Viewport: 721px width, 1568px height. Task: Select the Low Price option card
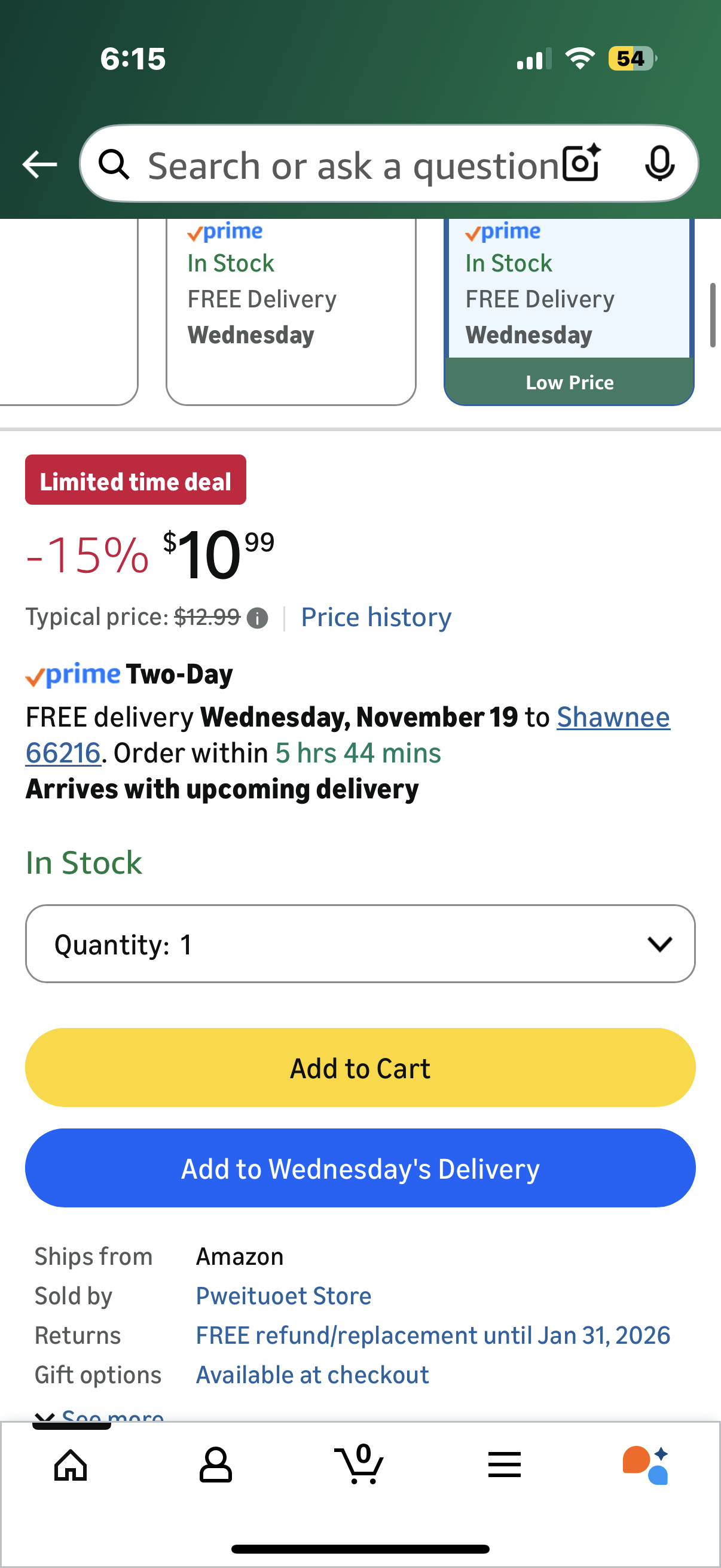click(569, 310)
